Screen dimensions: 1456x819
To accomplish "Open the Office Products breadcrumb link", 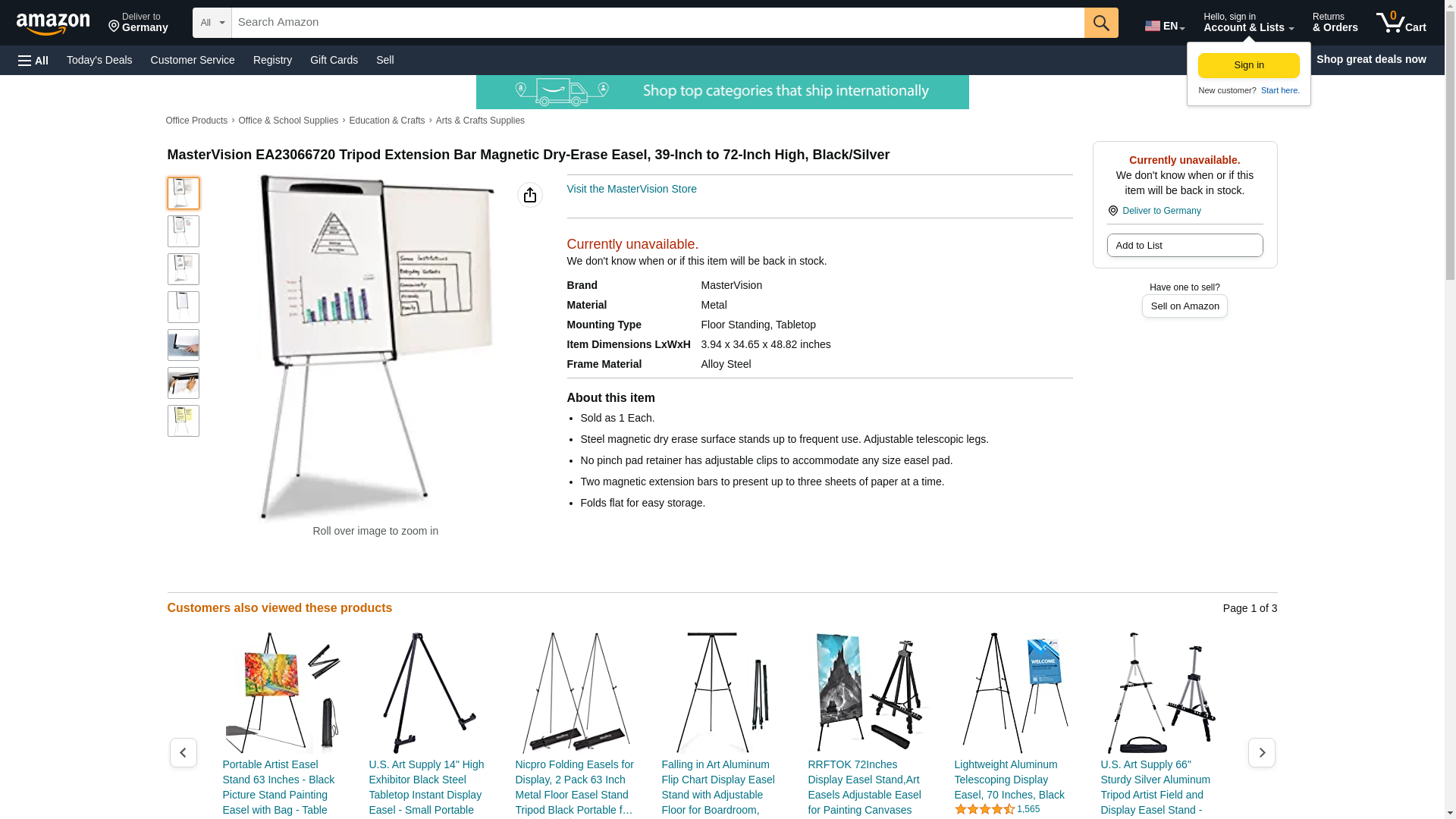I will pyautogui.click(x=196, y=121).
